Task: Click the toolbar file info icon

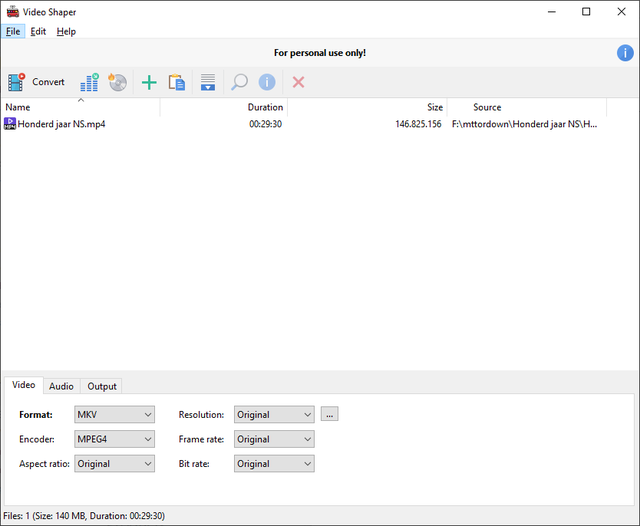Action: 267,82
